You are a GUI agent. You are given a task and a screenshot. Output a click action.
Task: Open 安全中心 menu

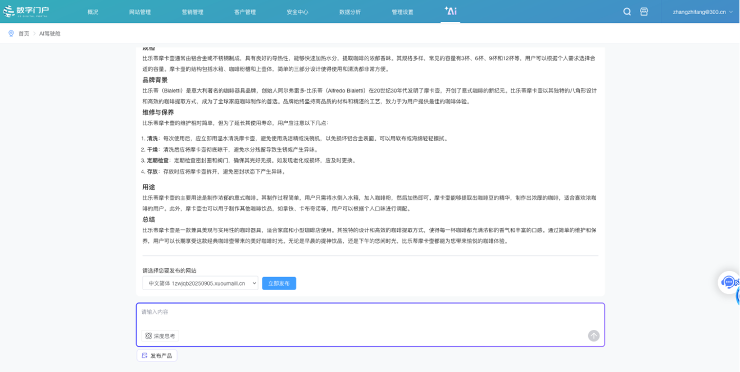tap(297, 12)
